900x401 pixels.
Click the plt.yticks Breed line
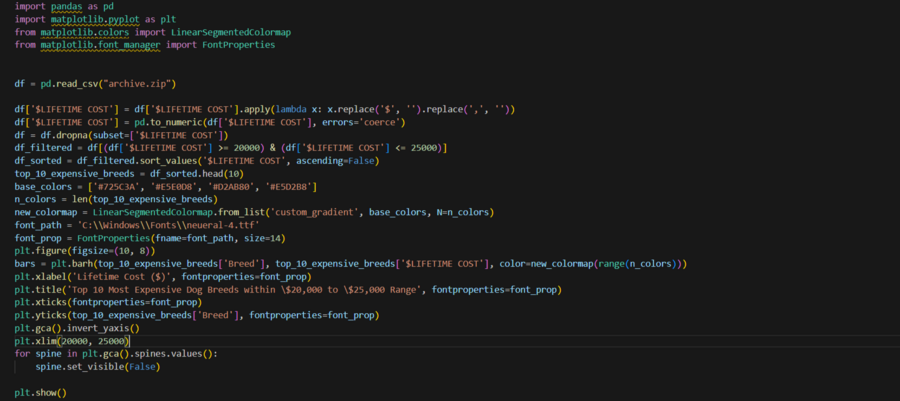click(197, 315)
